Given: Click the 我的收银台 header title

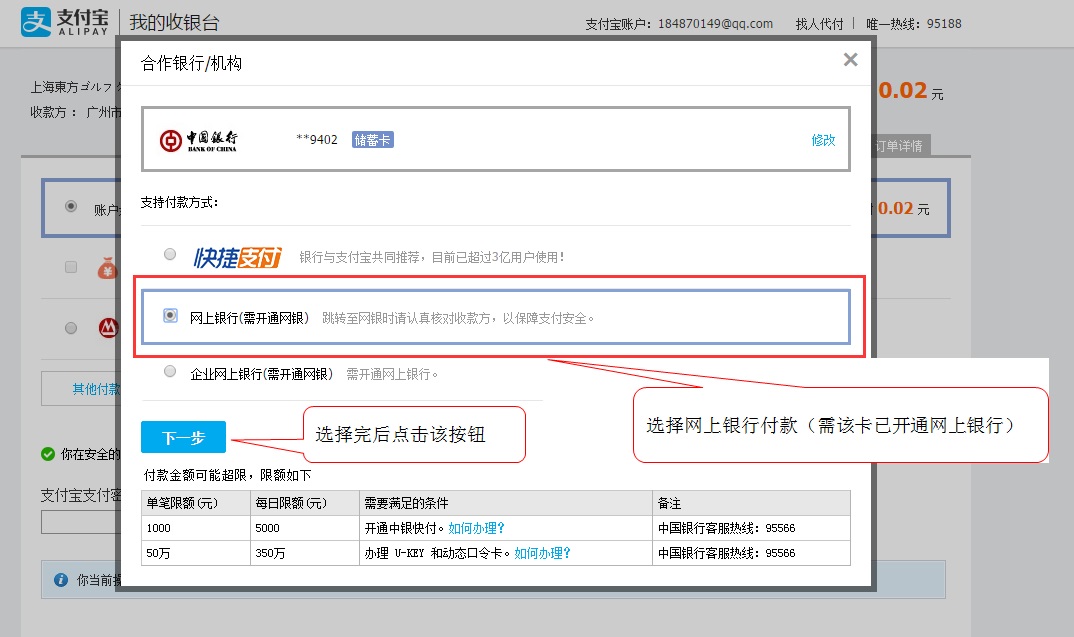Looking at the screenshot, I should pyautogui.click(x=174, y=23).
